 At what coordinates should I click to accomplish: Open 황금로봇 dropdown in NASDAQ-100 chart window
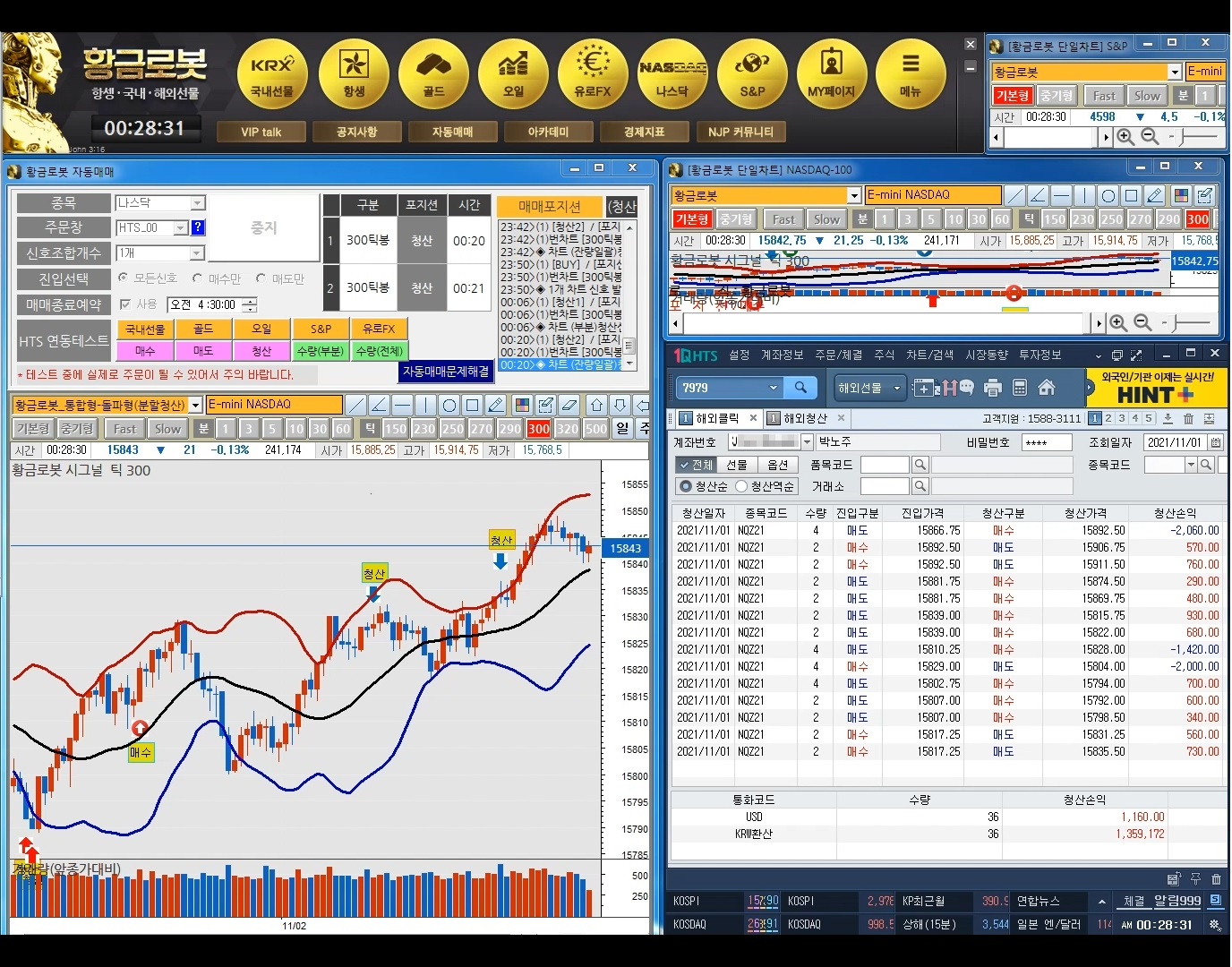854,195
